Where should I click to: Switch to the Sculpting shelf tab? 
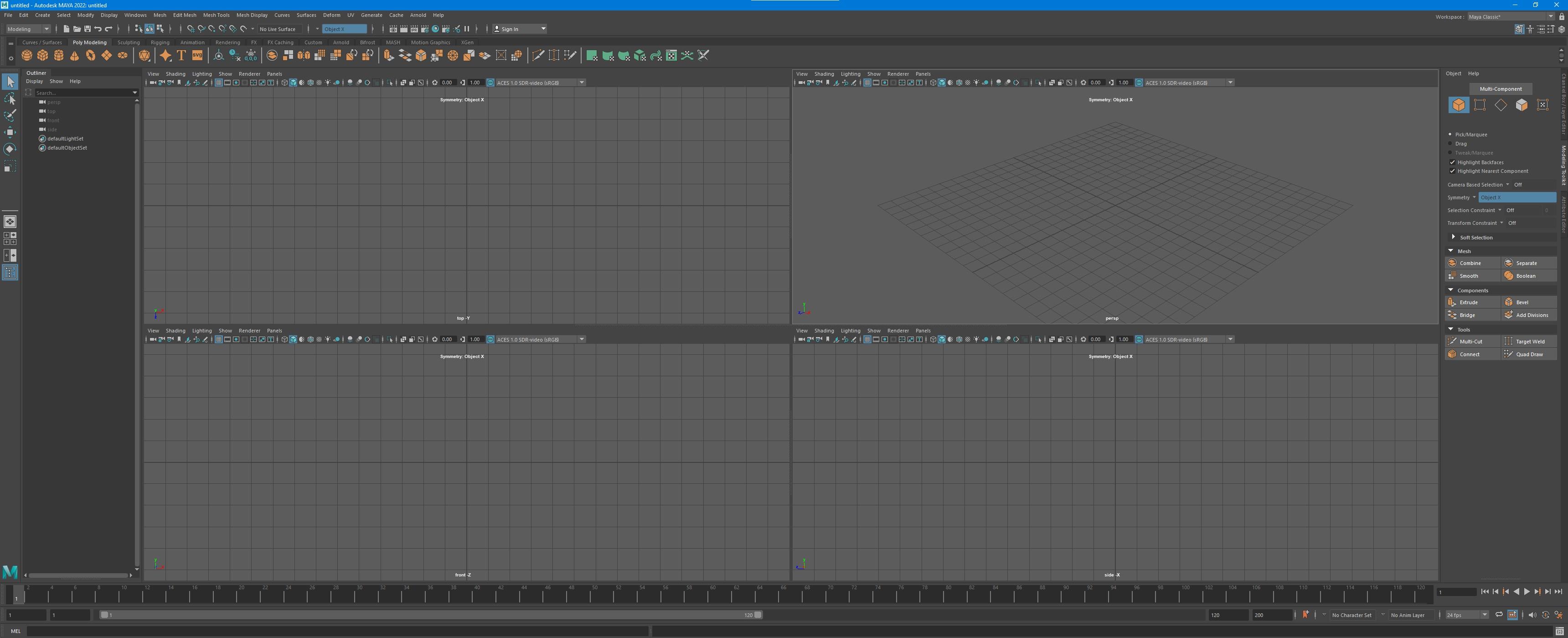[x=129, y=42]
